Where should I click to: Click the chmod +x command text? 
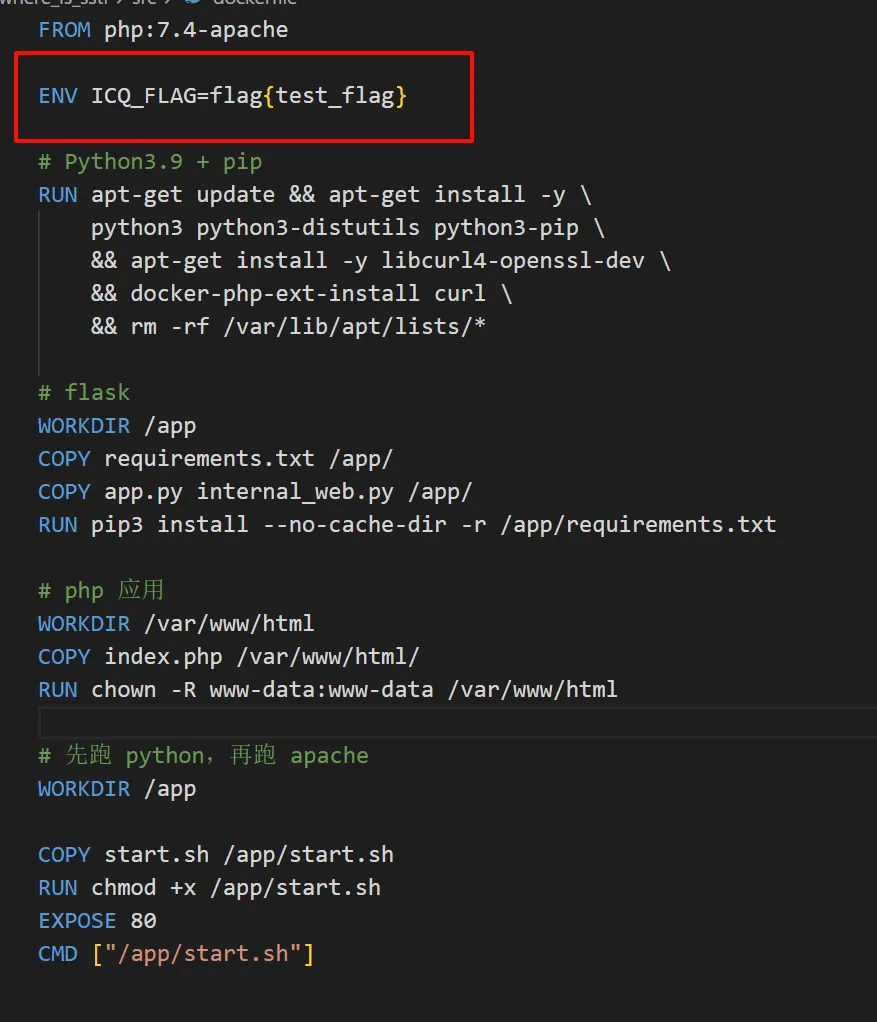143,888
